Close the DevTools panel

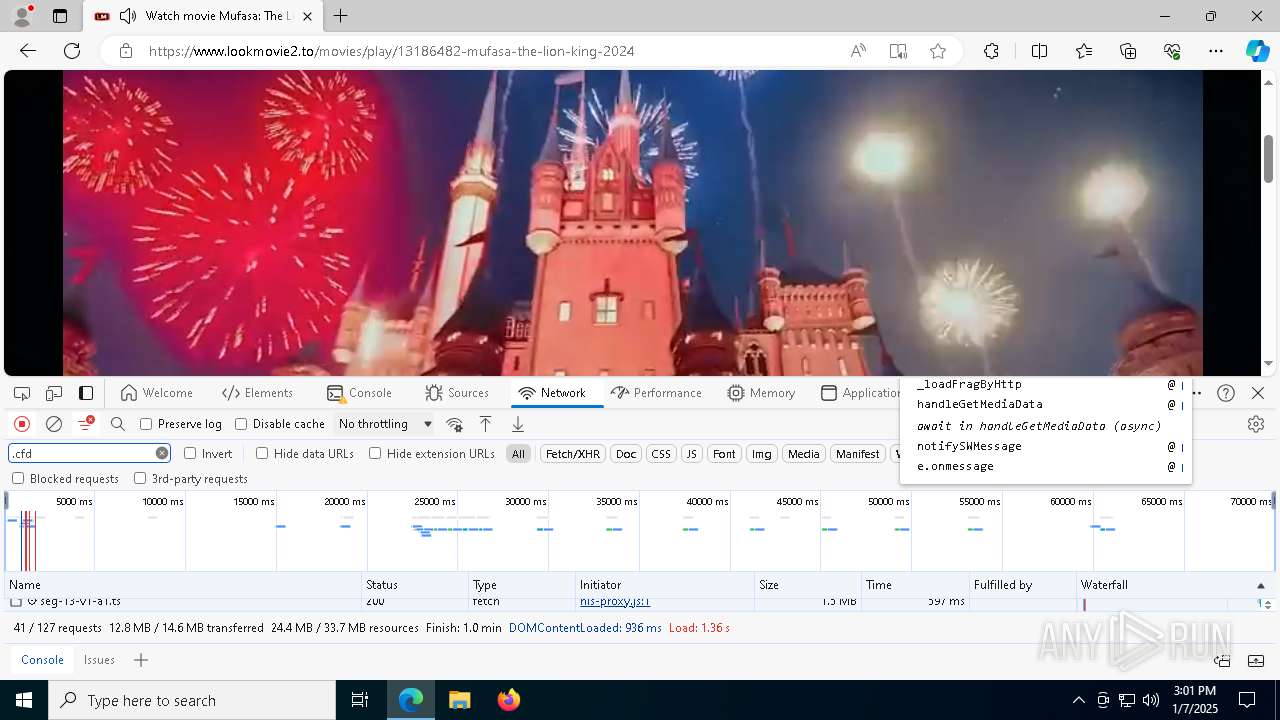tap(1258, 393)
